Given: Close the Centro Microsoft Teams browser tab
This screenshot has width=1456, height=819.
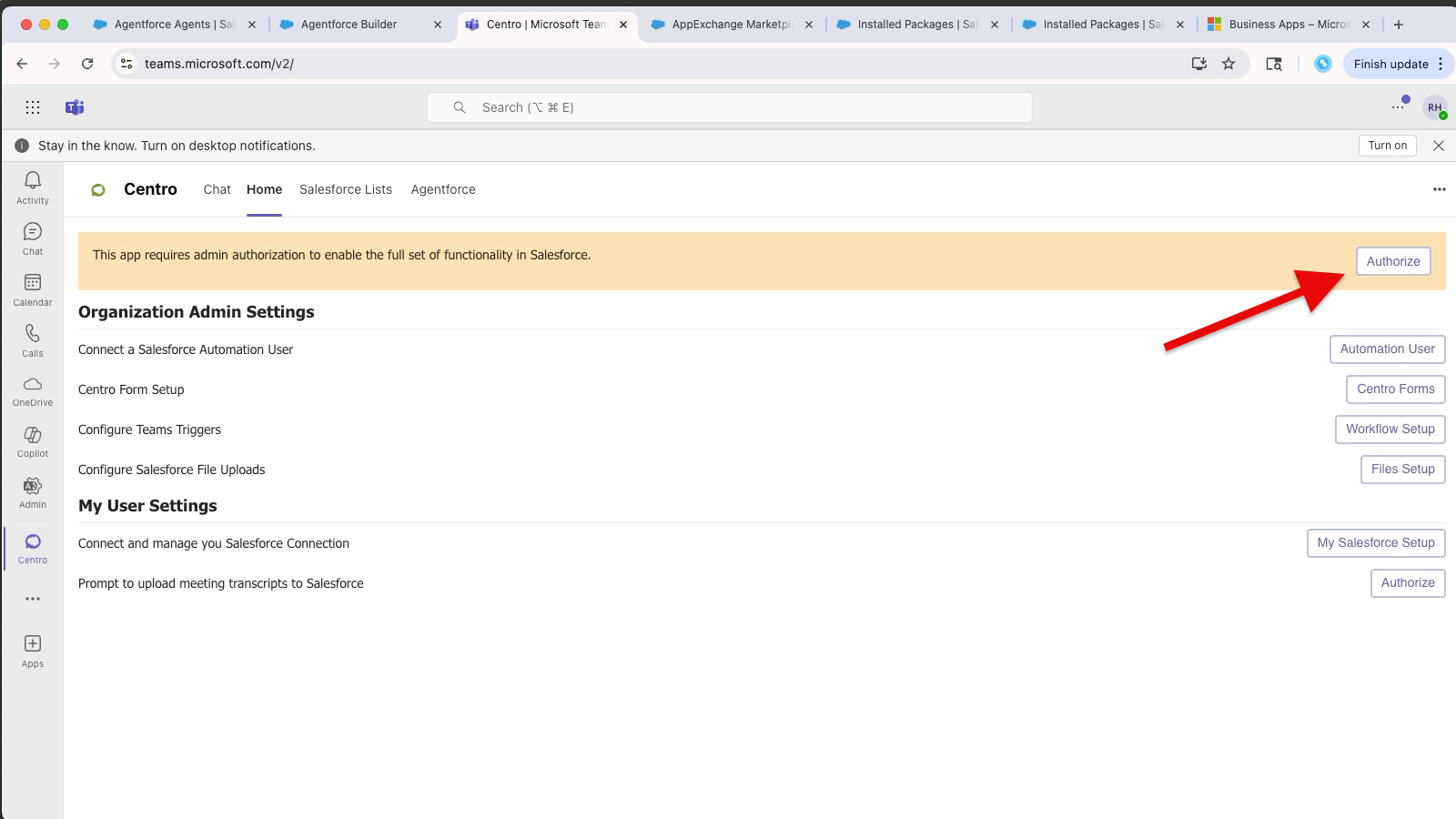Looking at the screenshot, I should 623,25.
